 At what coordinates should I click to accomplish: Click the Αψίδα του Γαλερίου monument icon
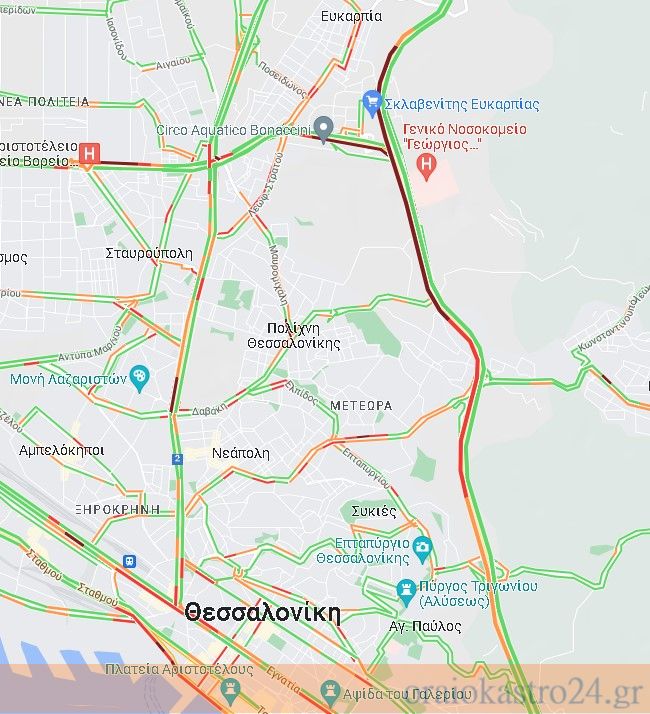pyautogui.click(x=329, y=694)
